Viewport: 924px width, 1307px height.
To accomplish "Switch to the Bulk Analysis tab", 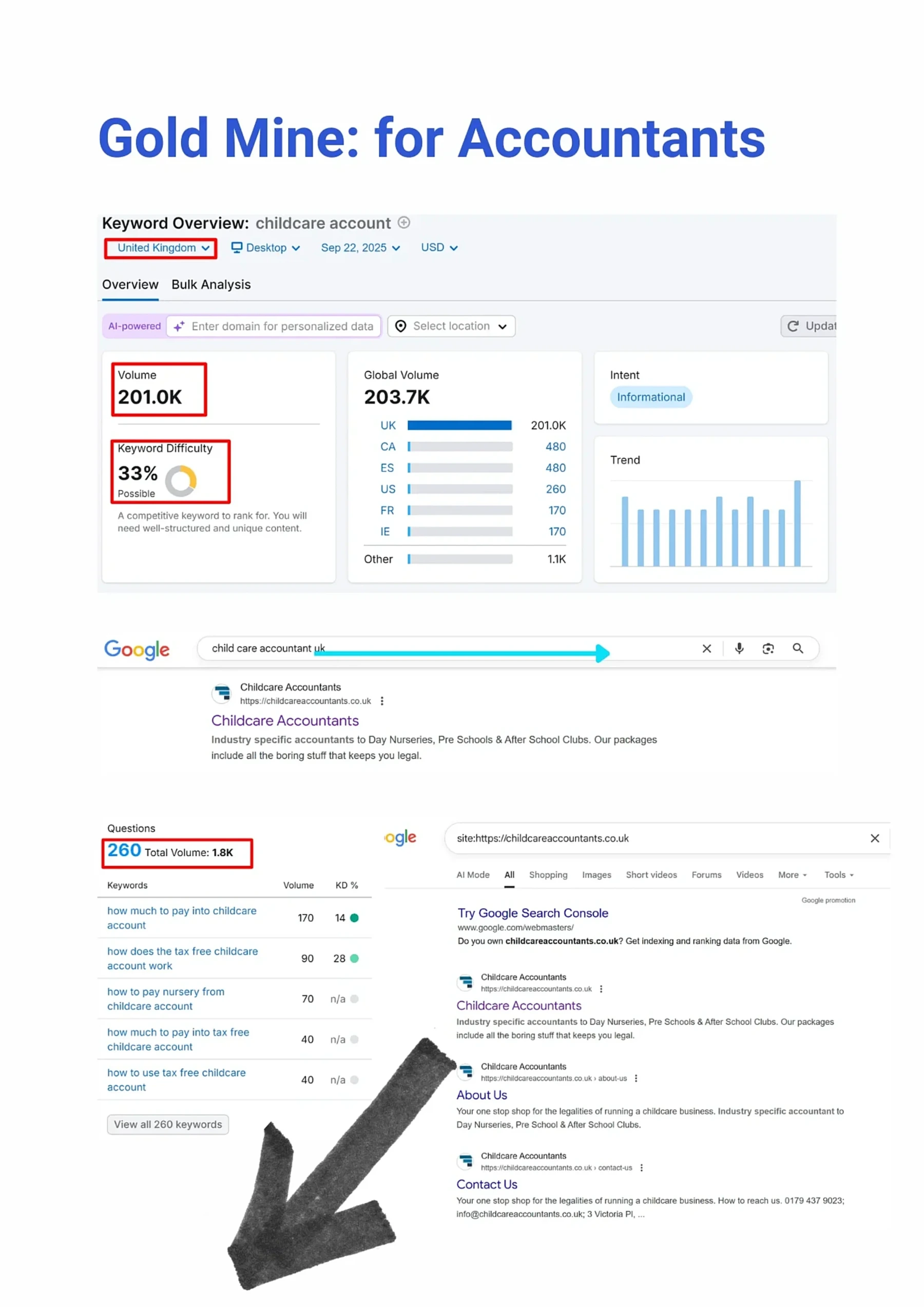I will (211, 284).
